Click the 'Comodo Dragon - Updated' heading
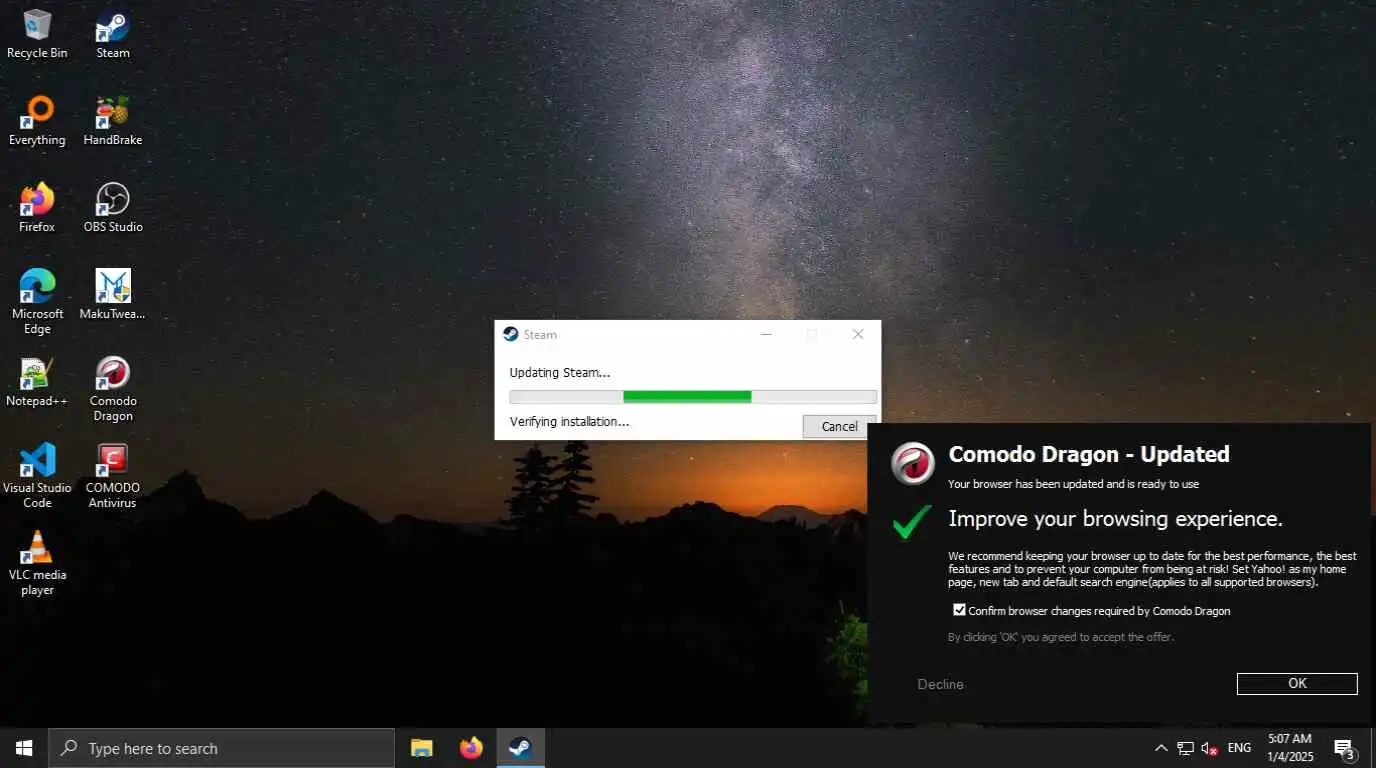Viewport: 1376px width, 768px height. tap(1089, 454)
